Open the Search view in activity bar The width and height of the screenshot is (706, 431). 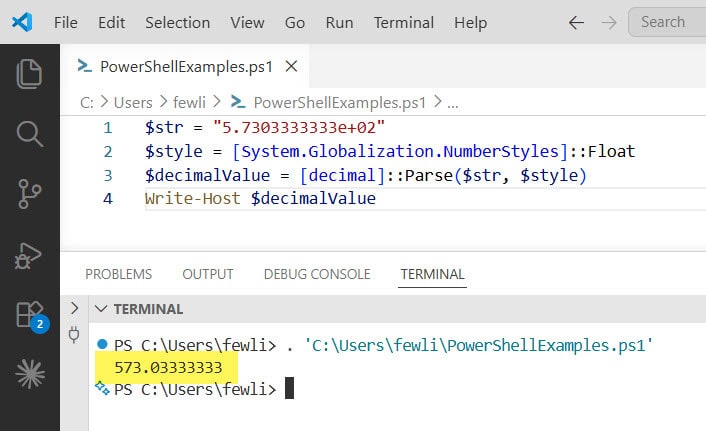(29, 134)
